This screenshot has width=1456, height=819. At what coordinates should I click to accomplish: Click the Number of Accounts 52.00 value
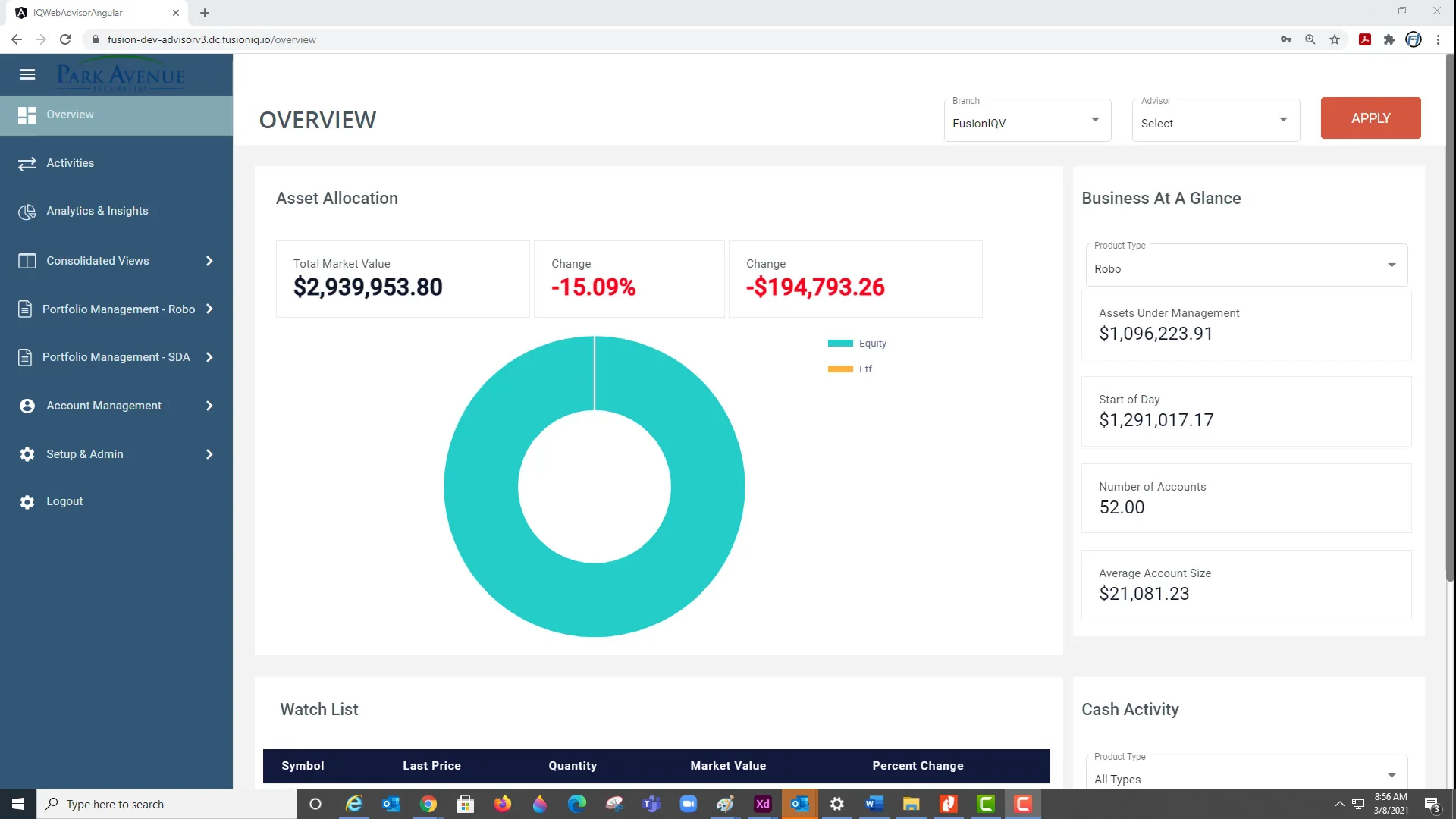[x=1122, y=507]
